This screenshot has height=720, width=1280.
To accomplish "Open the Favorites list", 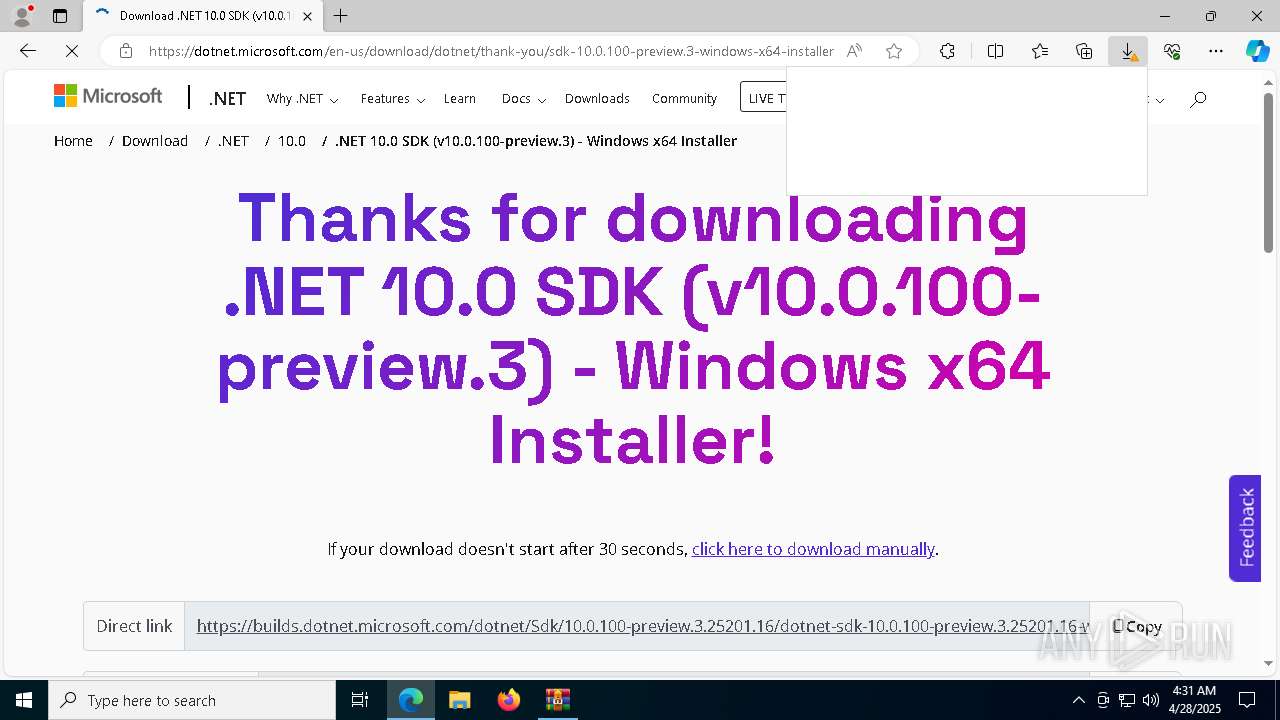I will point(1040,51).
